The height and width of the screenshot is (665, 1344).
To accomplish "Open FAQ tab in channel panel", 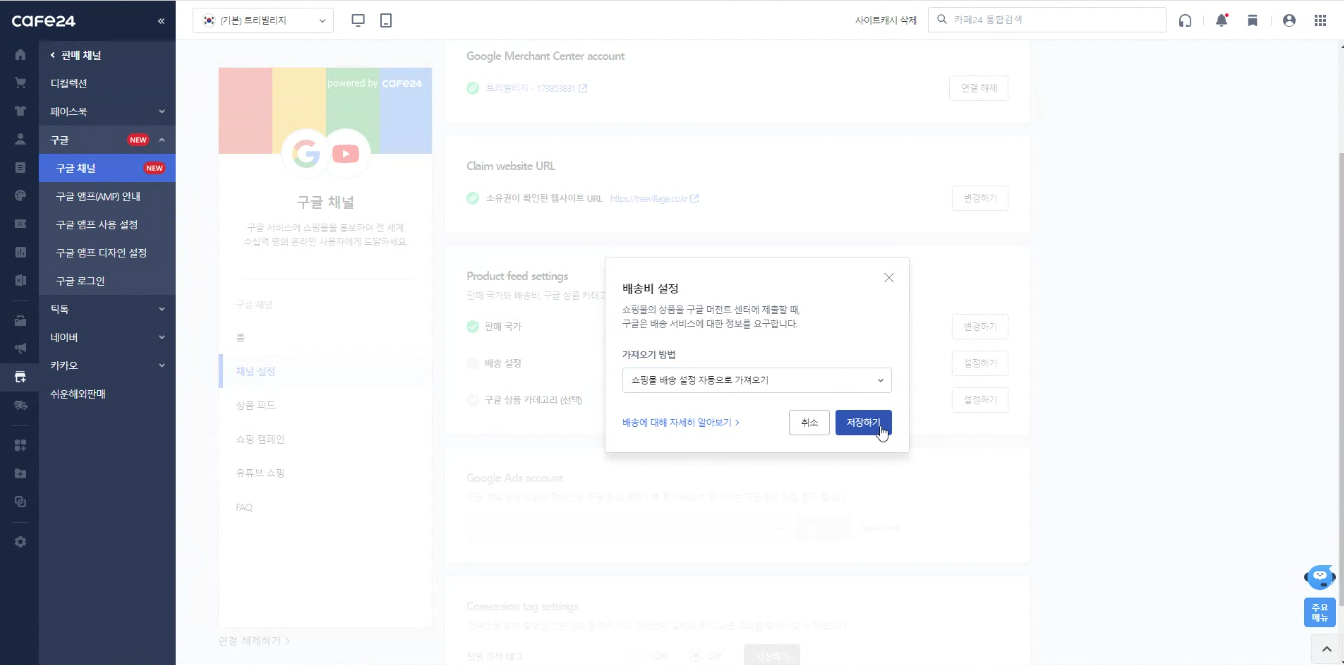I will coord(244,507).
